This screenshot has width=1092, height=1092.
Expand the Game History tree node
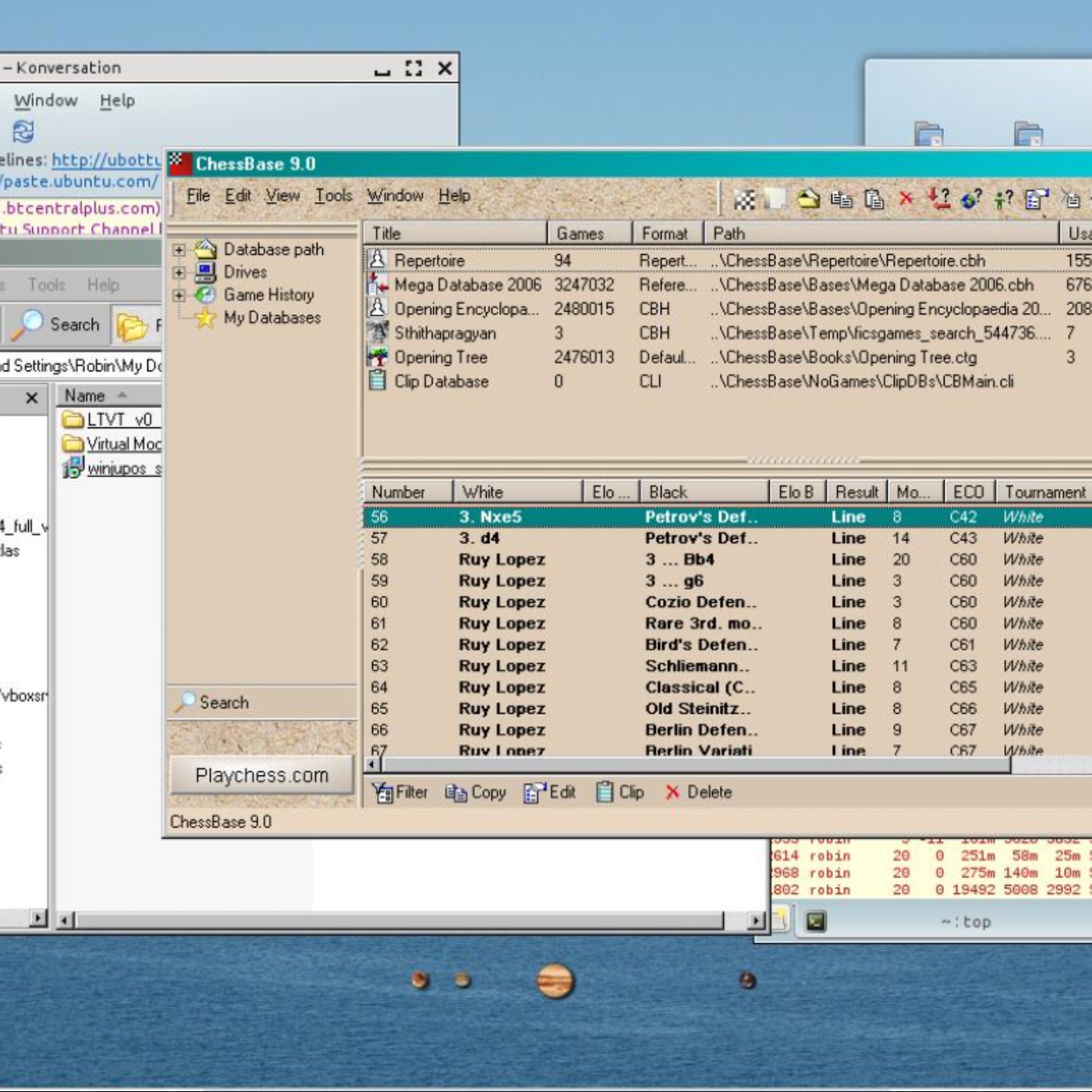click(x=179, y=295)
